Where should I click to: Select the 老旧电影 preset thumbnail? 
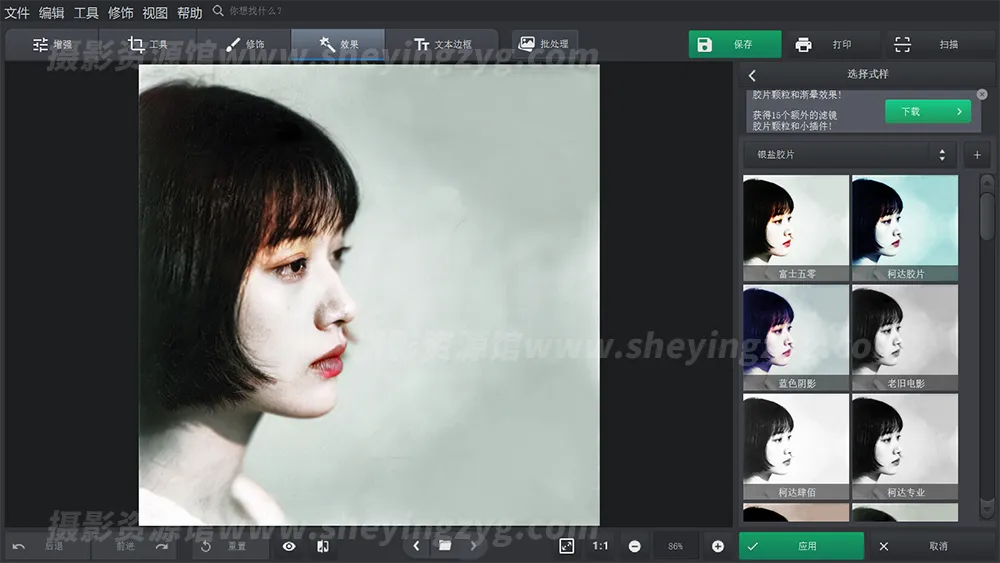[905, 337]
